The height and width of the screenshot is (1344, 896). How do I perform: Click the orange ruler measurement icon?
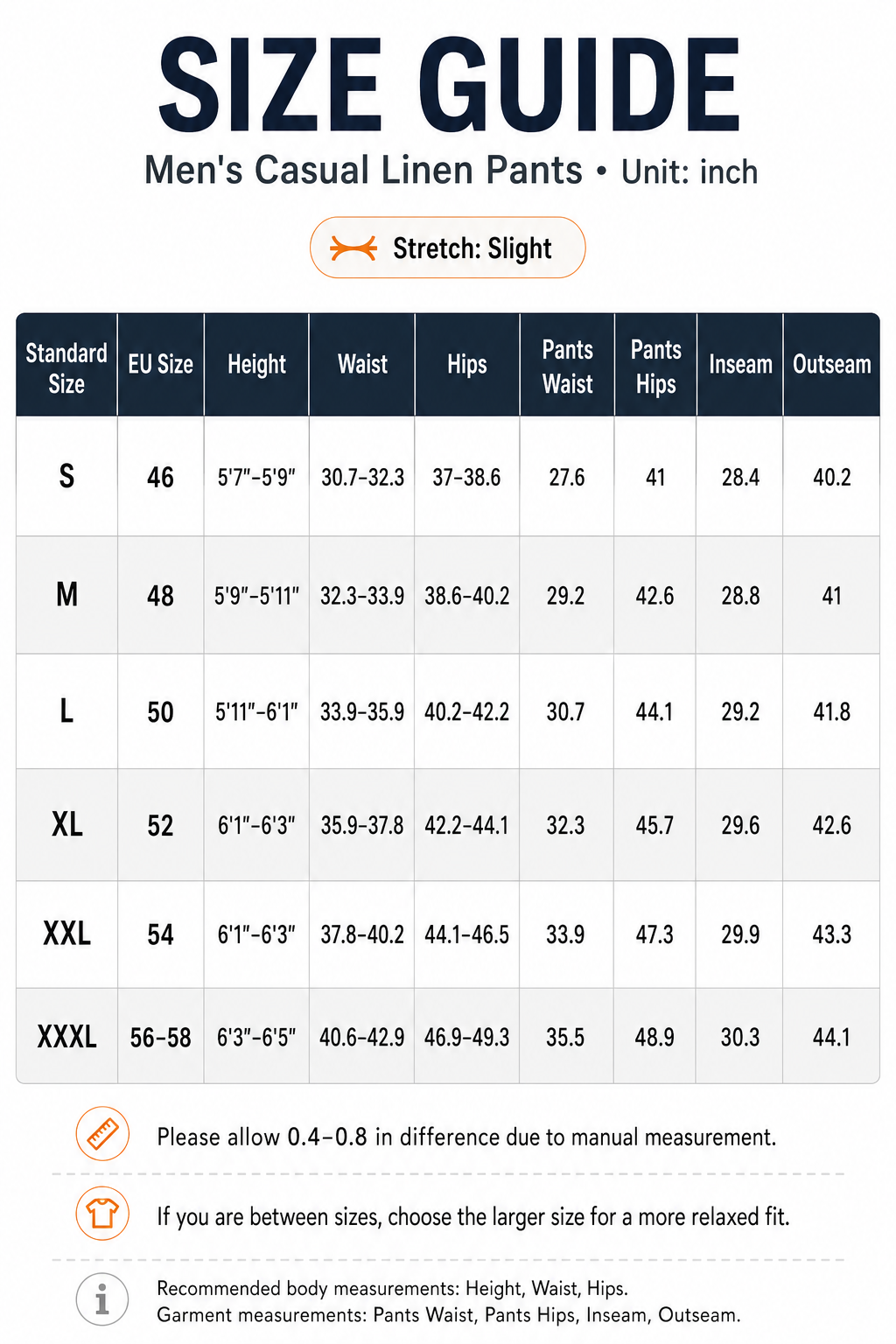point(102,1134)
